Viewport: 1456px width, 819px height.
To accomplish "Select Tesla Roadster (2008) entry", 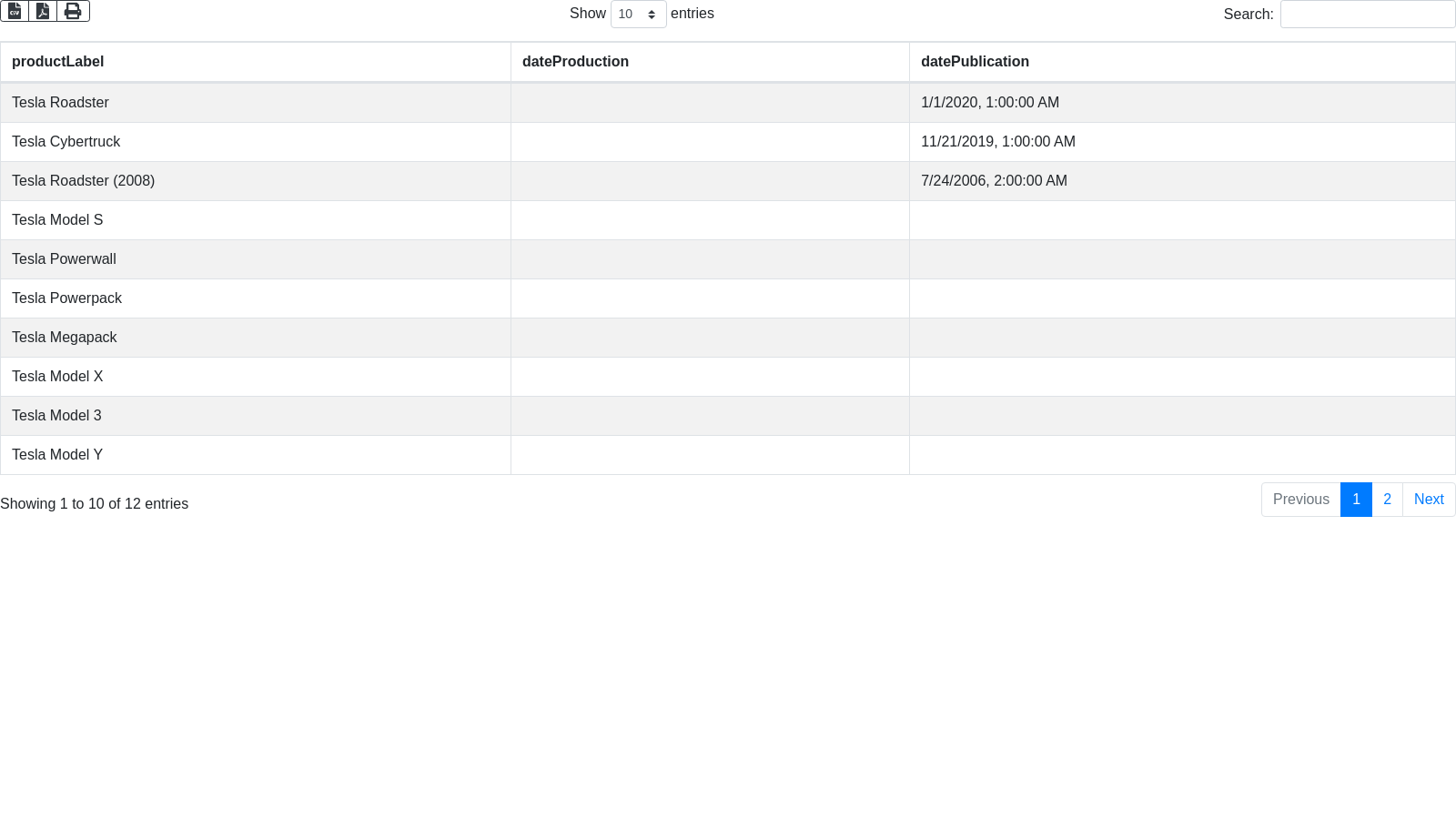I will point(83,181).
